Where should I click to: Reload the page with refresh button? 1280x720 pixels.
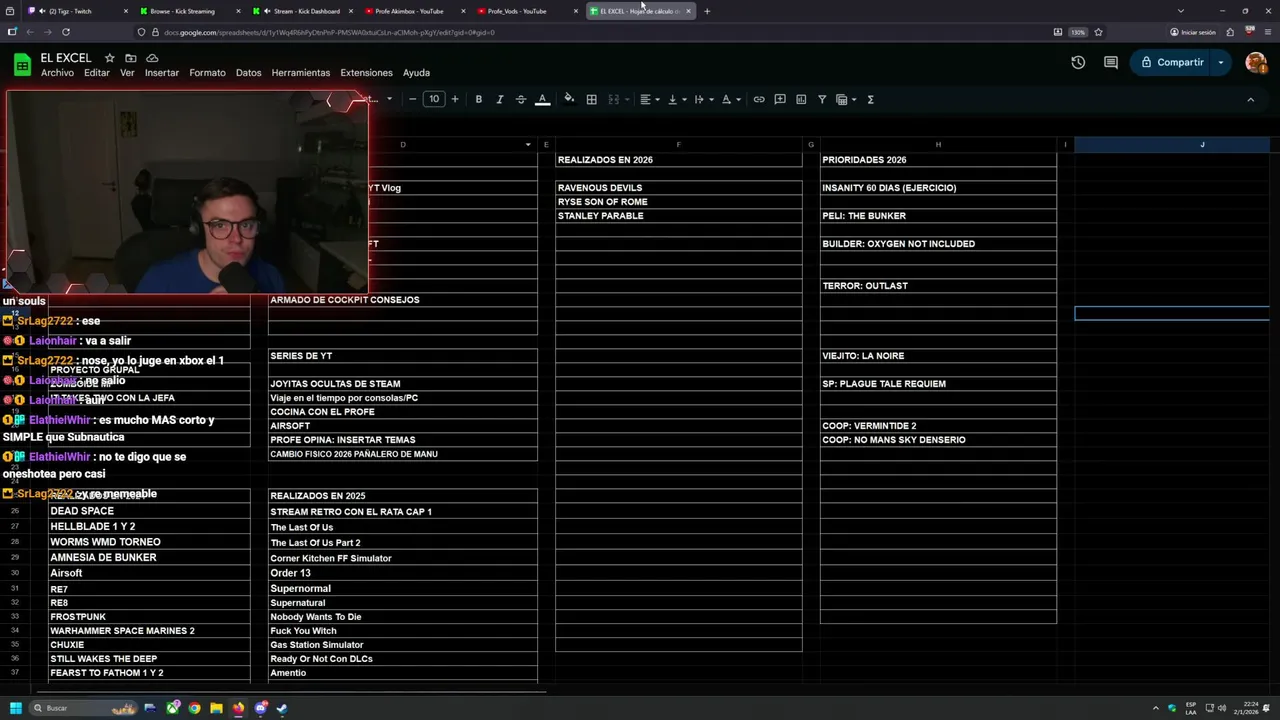65,32
